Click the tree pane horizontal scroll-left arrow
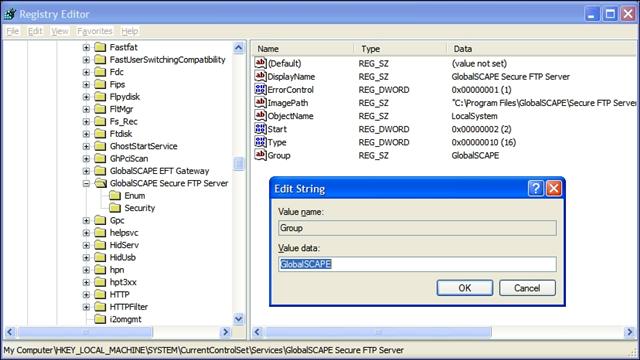640x360 pixels. click(10, 332)
